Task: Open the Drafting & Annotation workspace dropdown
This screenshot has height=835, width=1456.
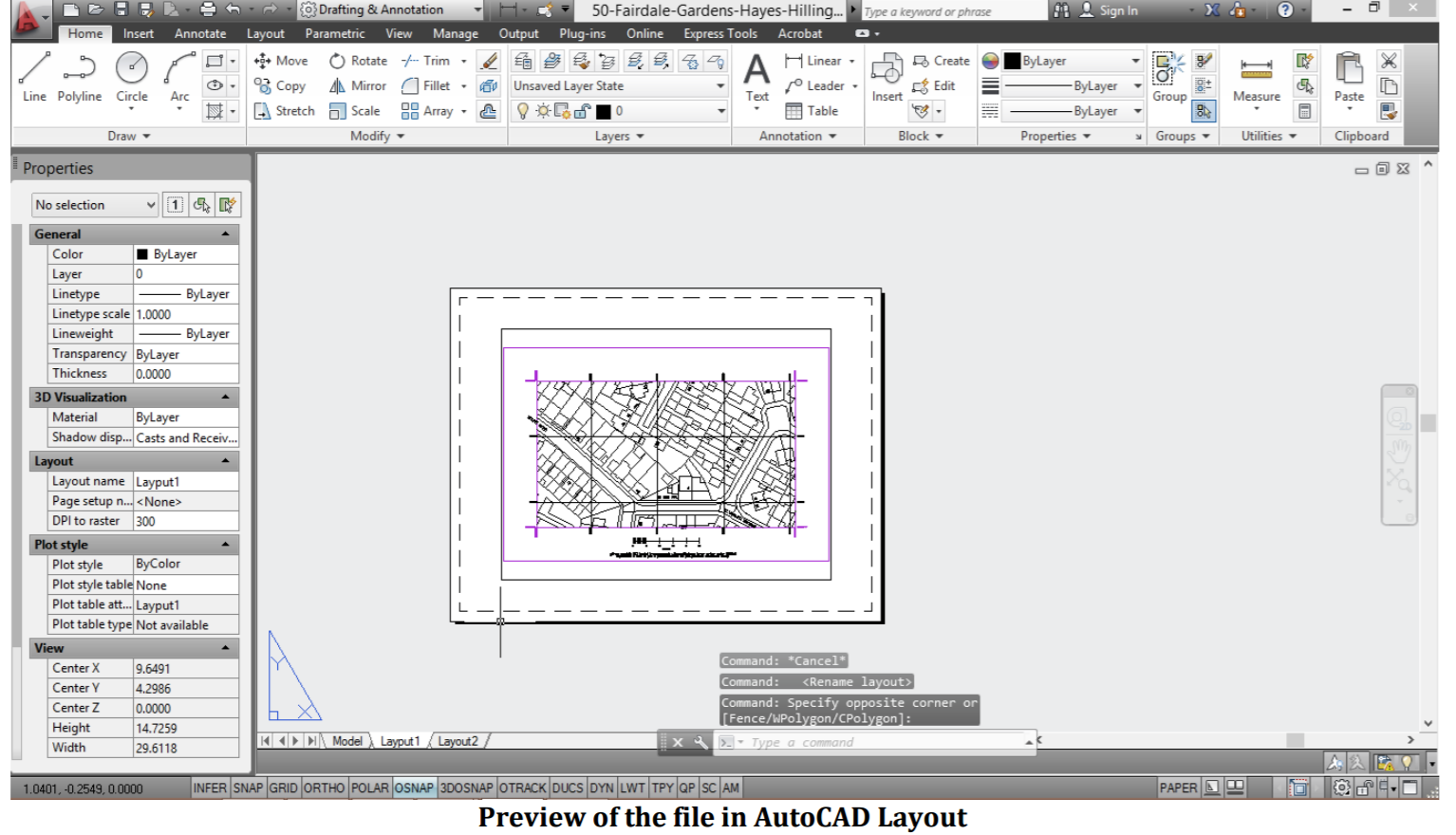Action: click(x=479, y=9)
